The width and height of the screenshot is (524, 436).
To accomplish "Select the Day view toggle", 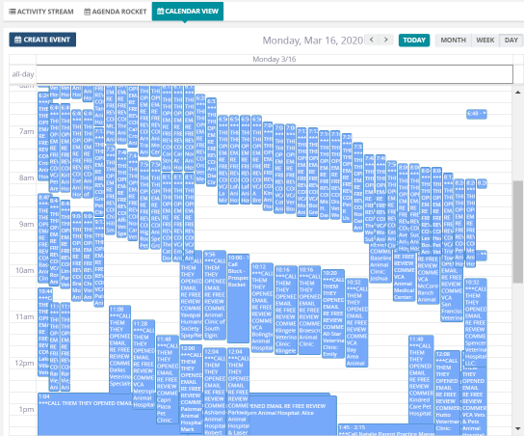I will point(511,40).
